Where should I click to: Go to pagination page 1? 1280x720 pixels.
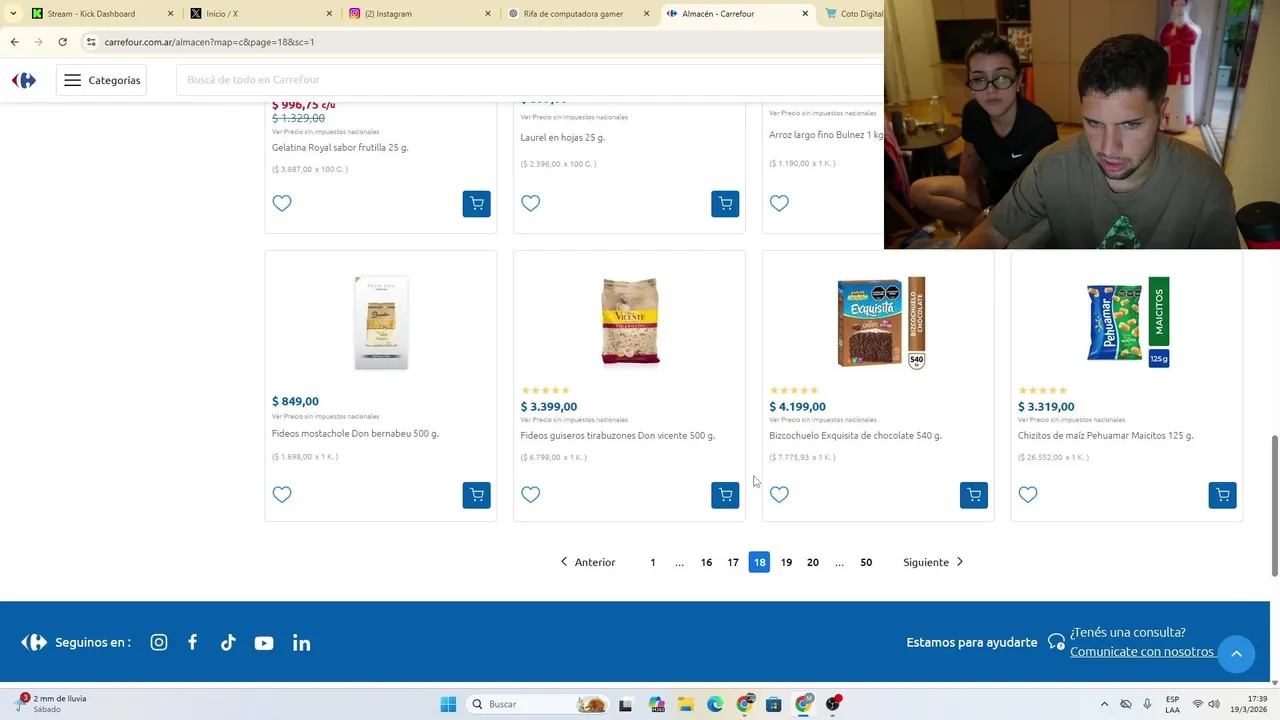click(x=653, y=562)
